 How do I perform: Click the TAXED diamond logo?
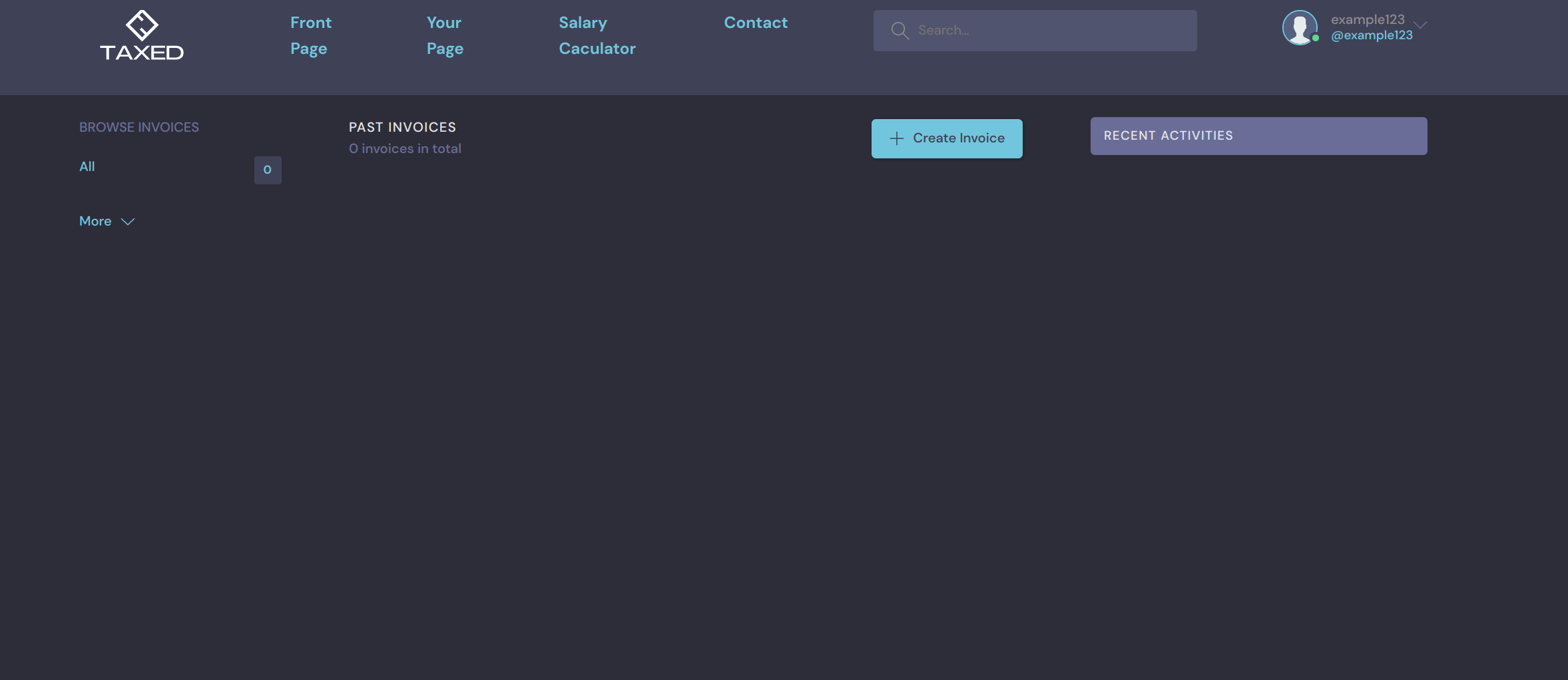(142, 25)
